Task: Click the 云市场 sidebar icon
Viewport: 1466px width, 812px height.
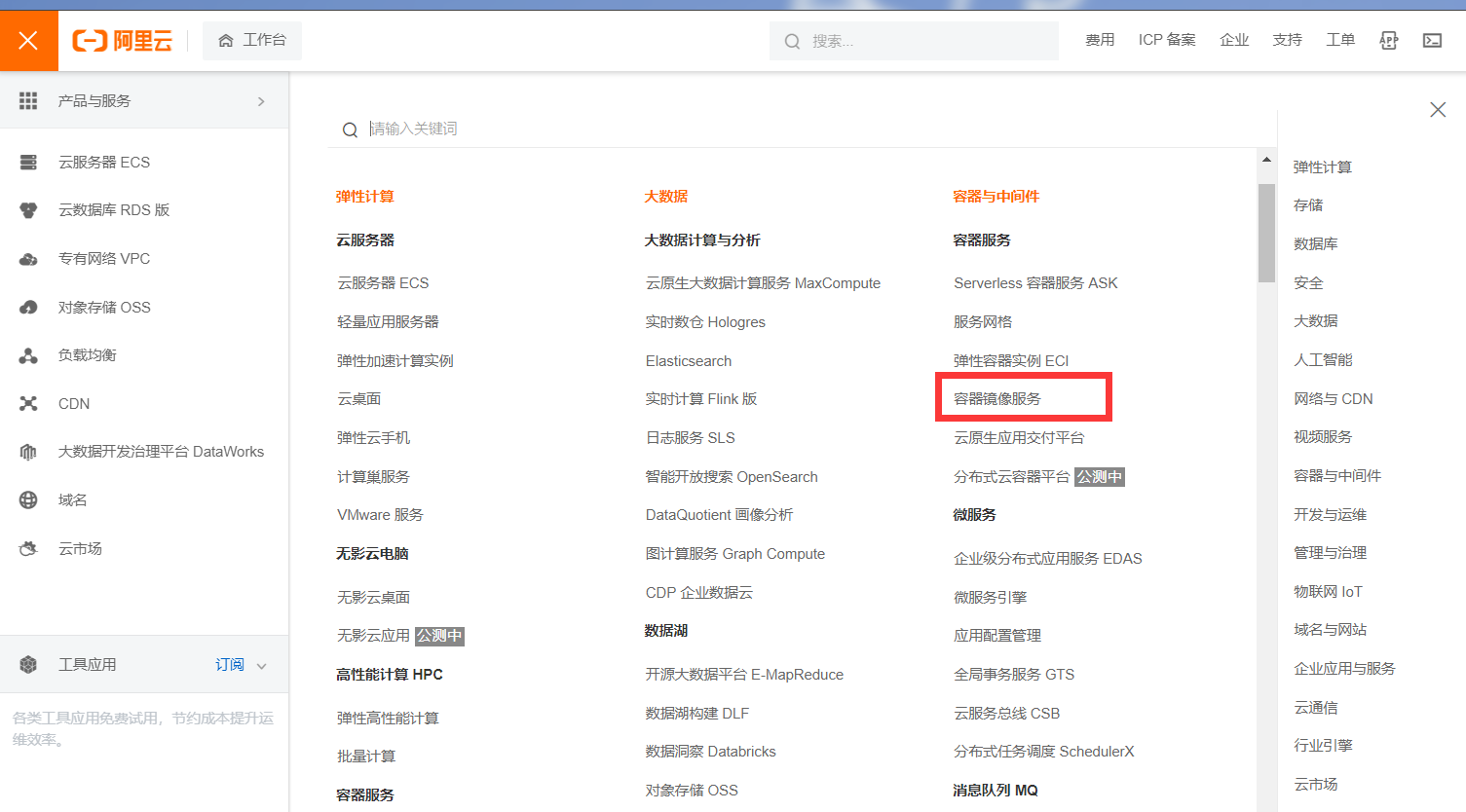Action: (28, 549)
